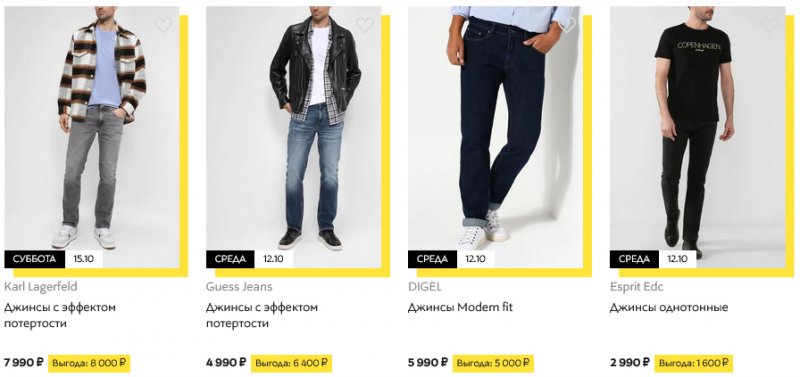Screen dimensions: 800x377
Task: Open Guess Jeans brand link
Action: coord(239,287)
